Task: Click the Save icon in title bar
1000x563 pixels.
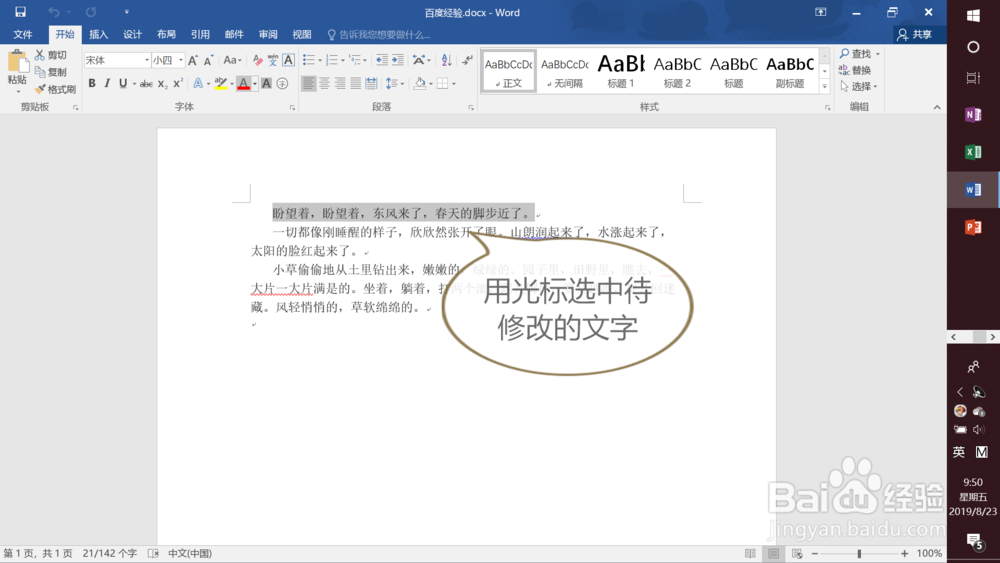Action: pyautogui.click(x=20, y=12)
